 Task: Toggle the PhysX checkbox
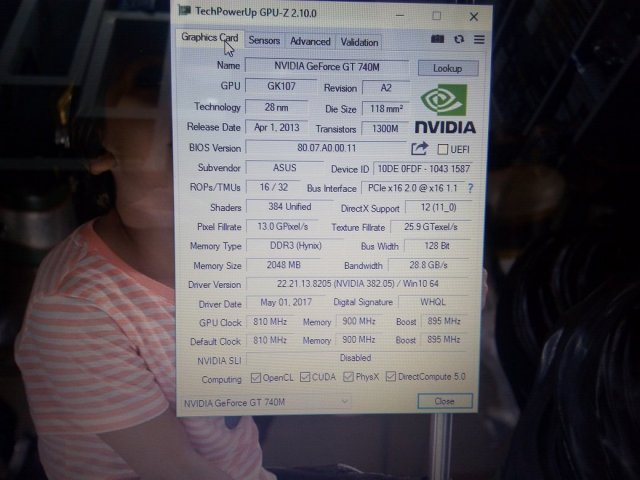pyautogui.click(x=347, y=378)
